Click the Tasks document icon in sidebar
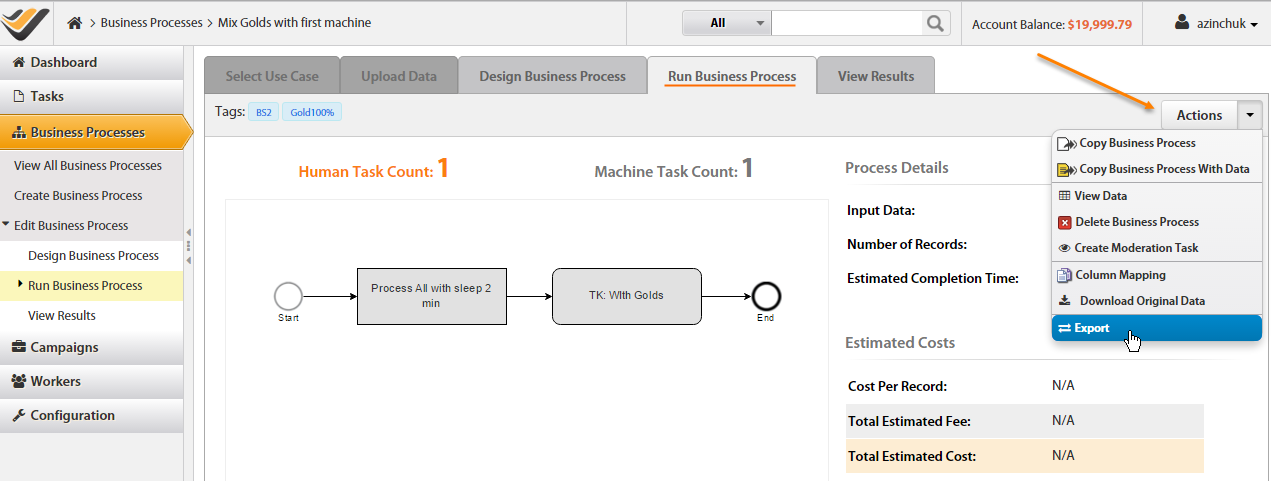 click(18, 96)
